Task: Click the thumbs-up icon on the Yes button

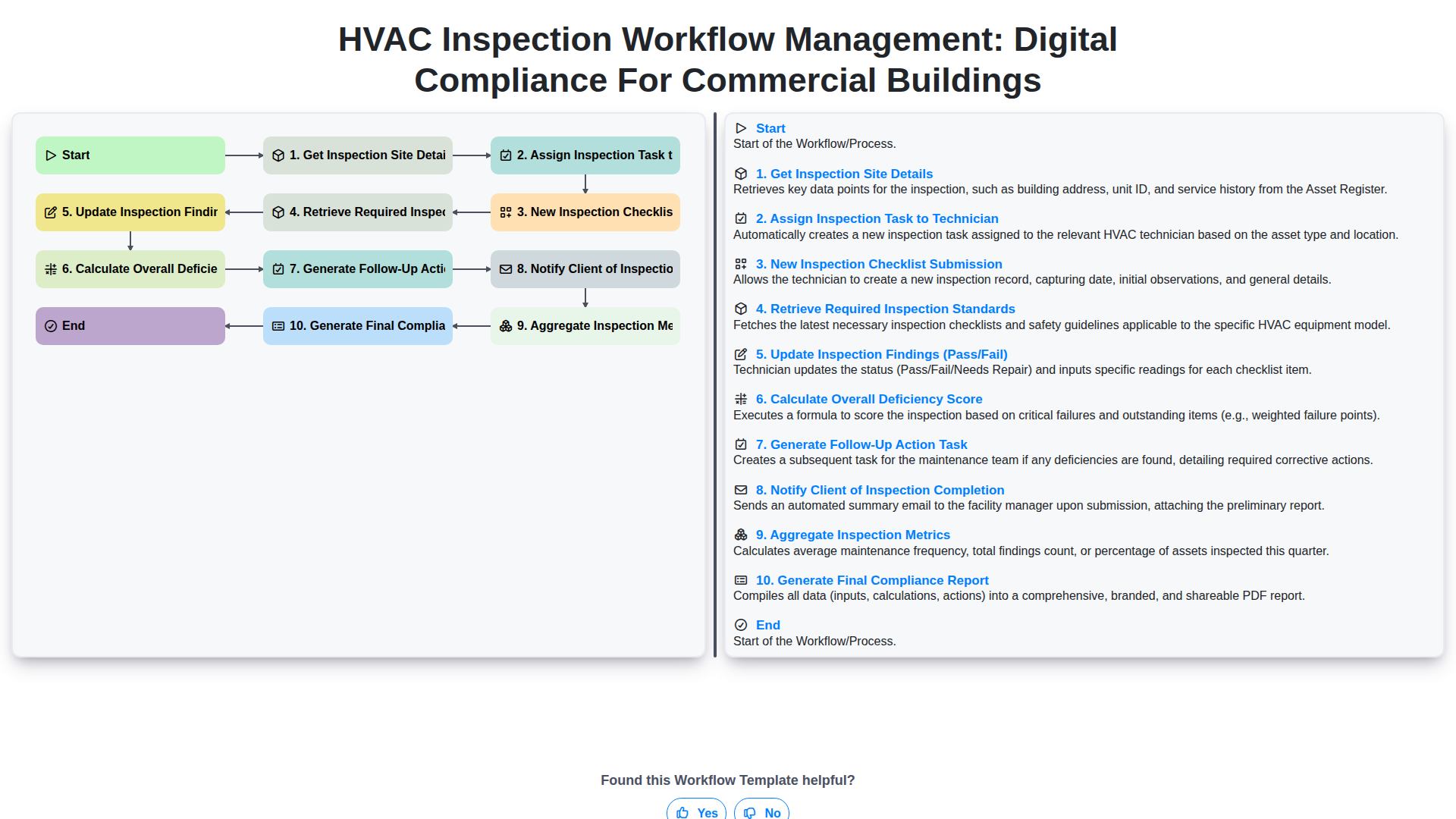Action: (x=682, y=812)
